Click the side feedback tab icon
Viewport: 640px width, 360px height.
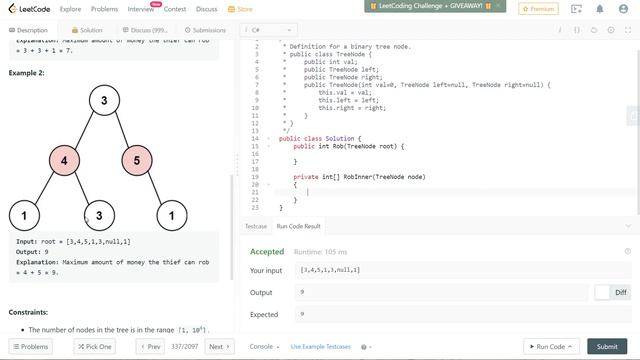pos(633,116)
